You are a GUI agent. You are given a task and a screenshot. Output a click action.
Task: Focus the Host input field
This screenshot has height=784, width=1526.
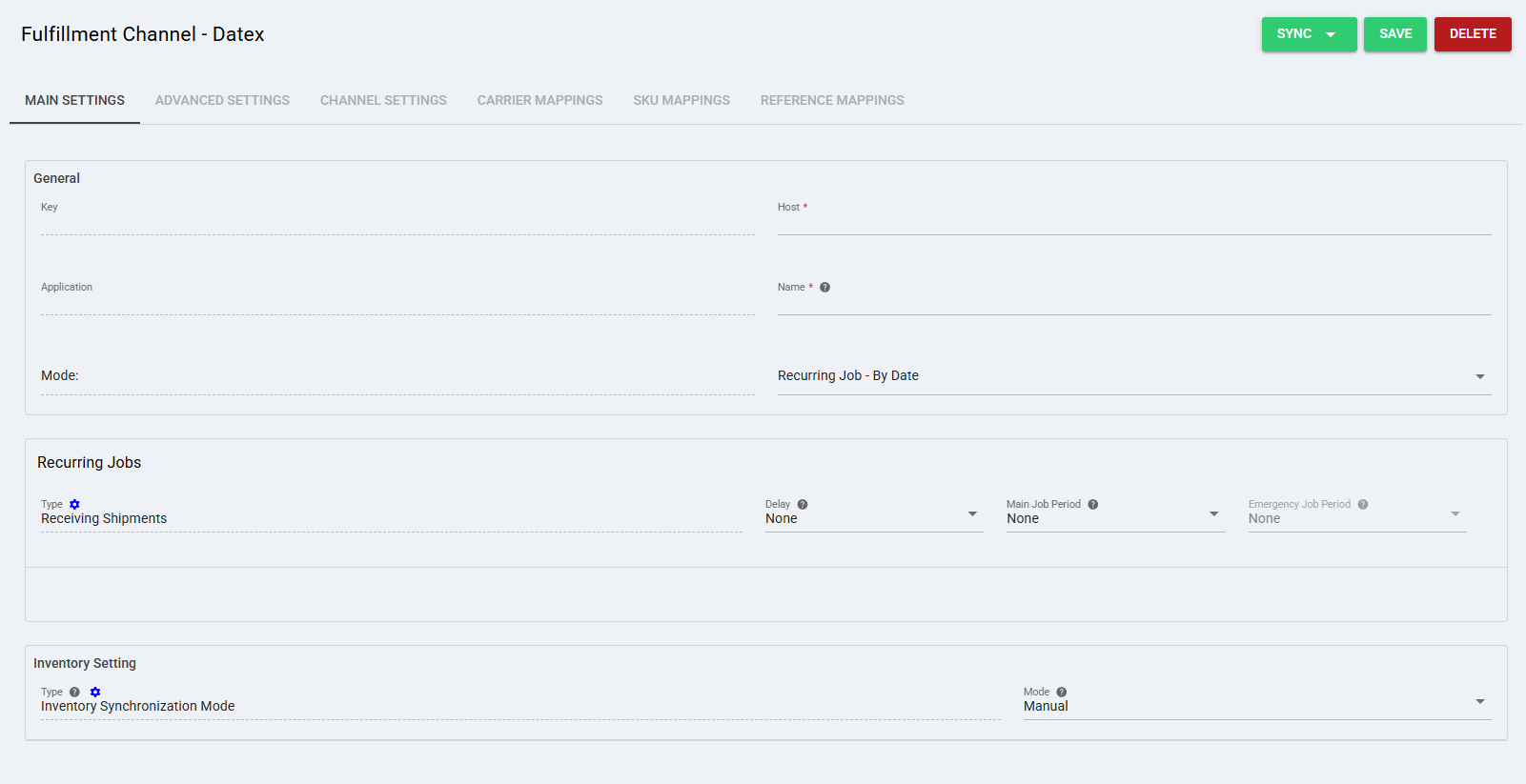1134,223
